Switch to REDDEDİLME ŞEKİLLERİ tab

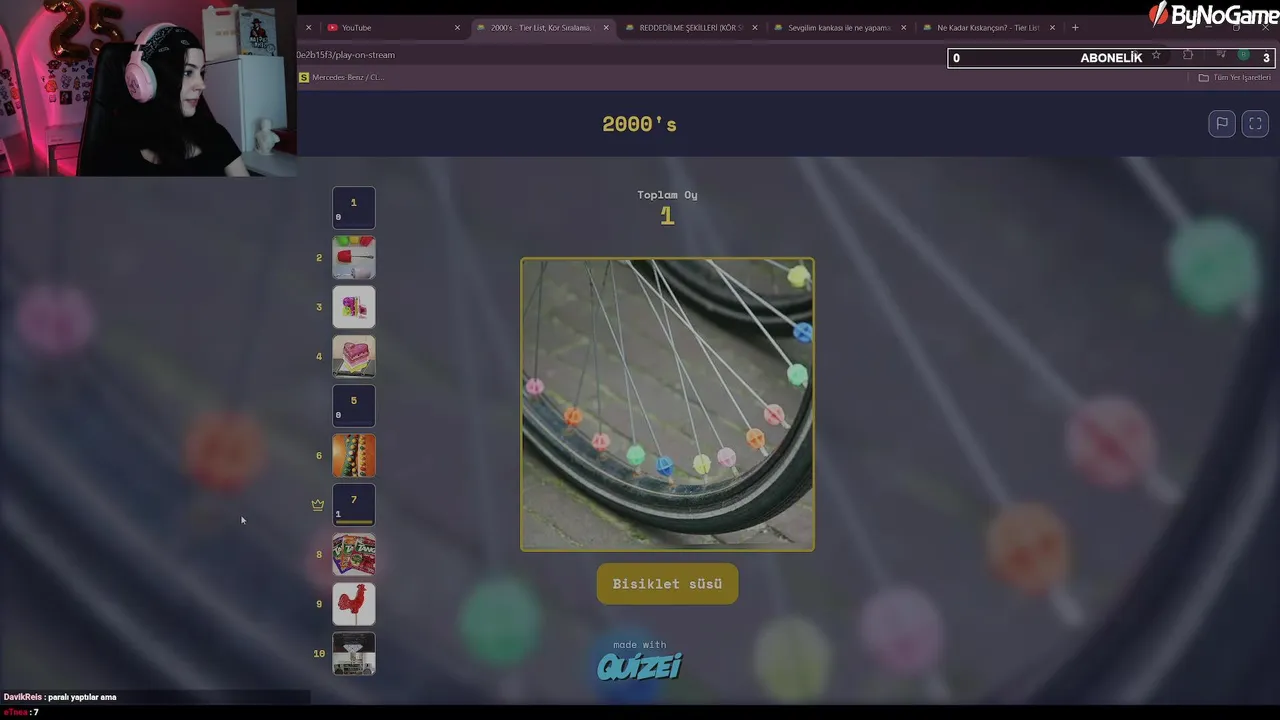[x=690, y=28]
